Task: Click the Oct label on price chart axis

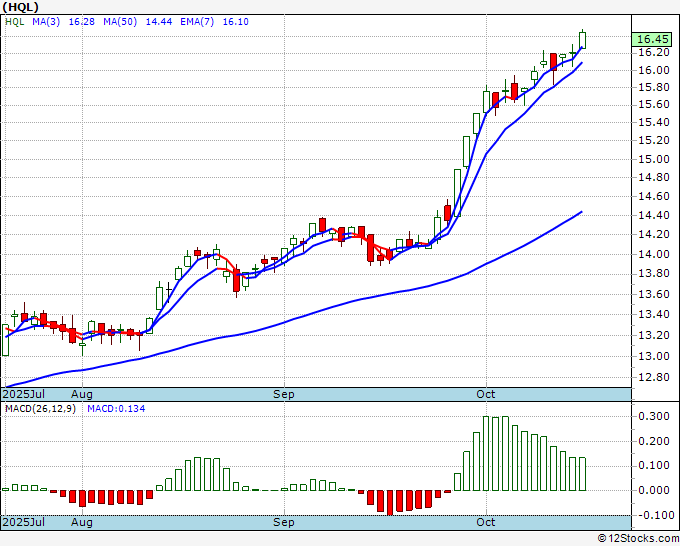Action: (x=486, y=394)
